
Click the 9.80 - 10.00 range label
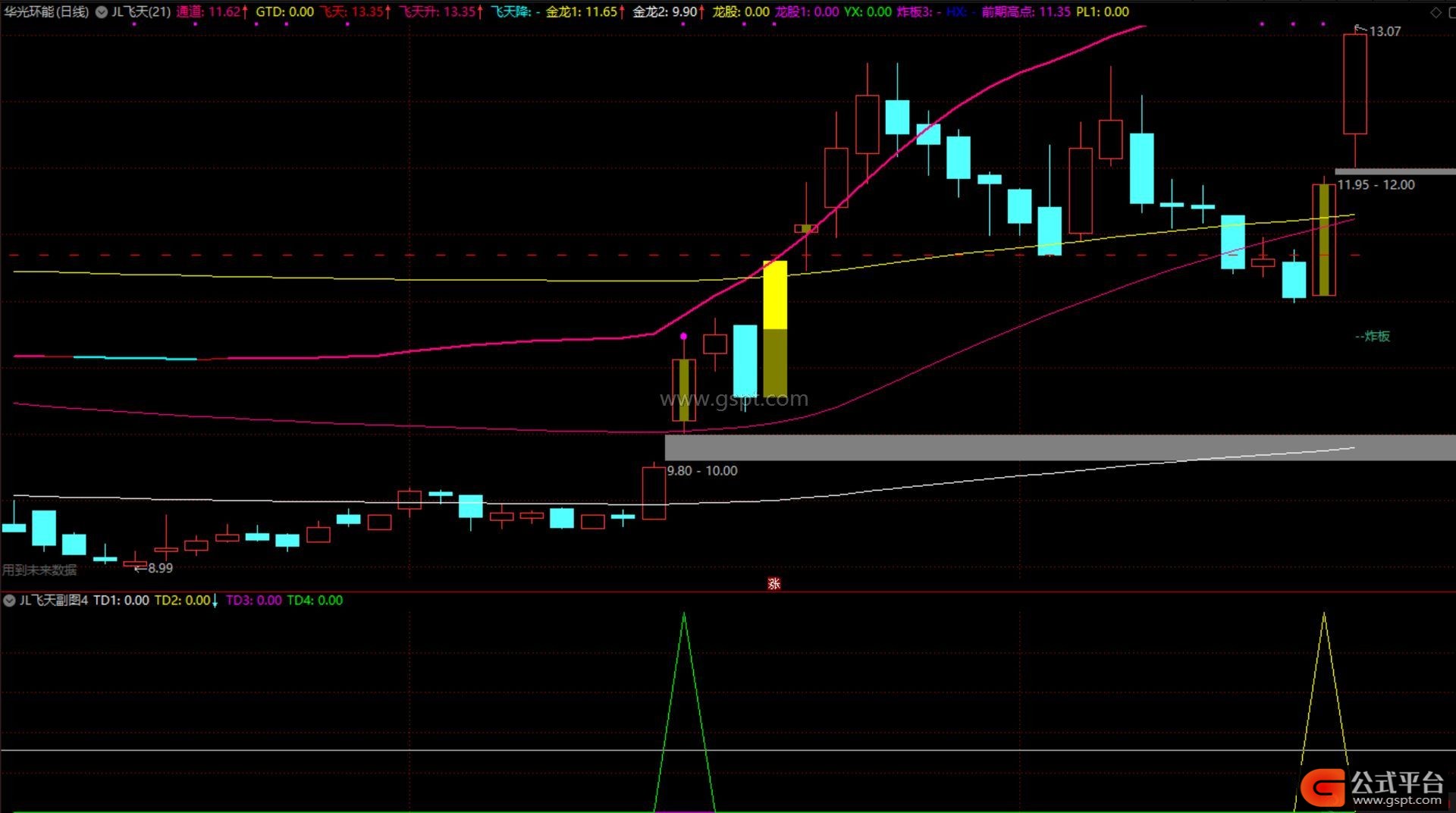pyautogui.click(x=702, y=471)
